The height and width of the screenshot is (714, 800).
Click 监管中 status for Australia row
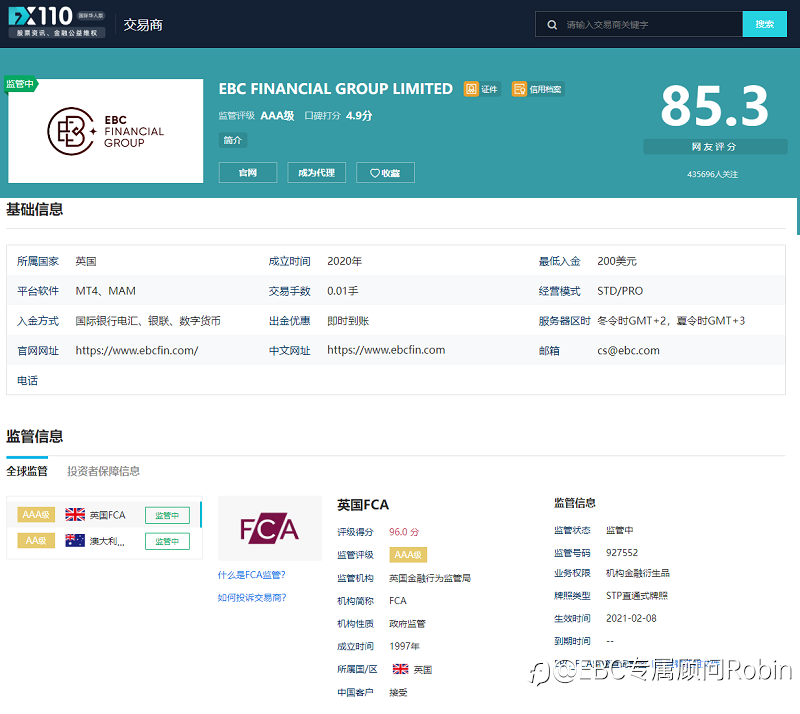tap(167, 541)
